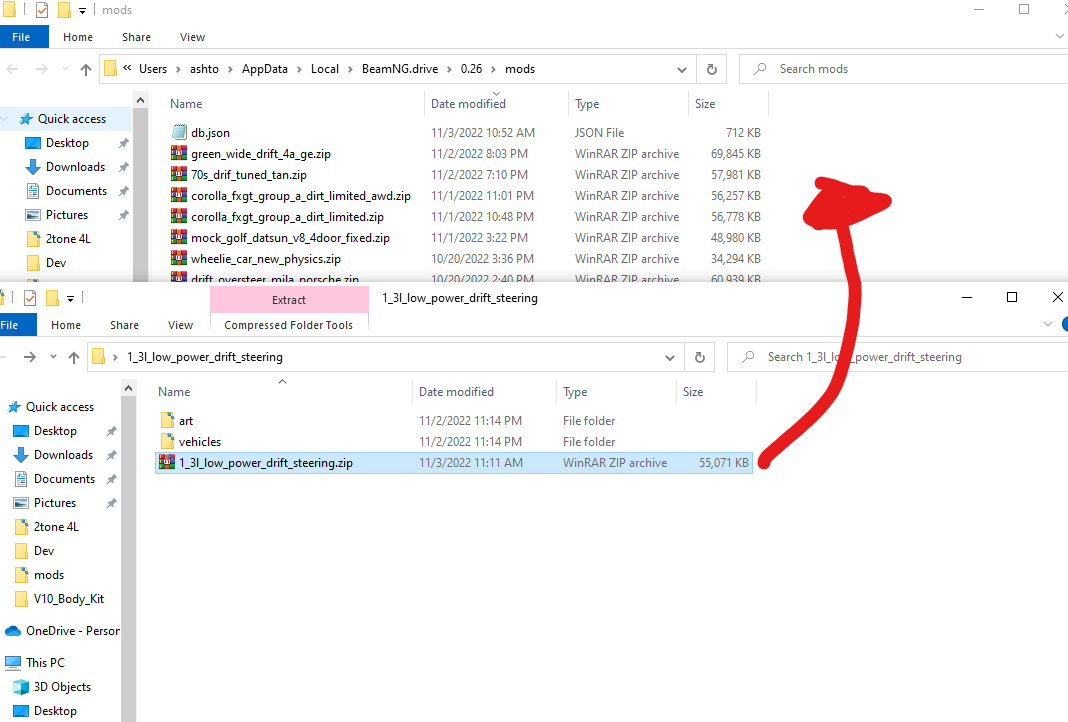The width and height of the screenshot is (1068, 722).
Task: Click the Up arrow in mods window
Action: (x=86, y=69)
